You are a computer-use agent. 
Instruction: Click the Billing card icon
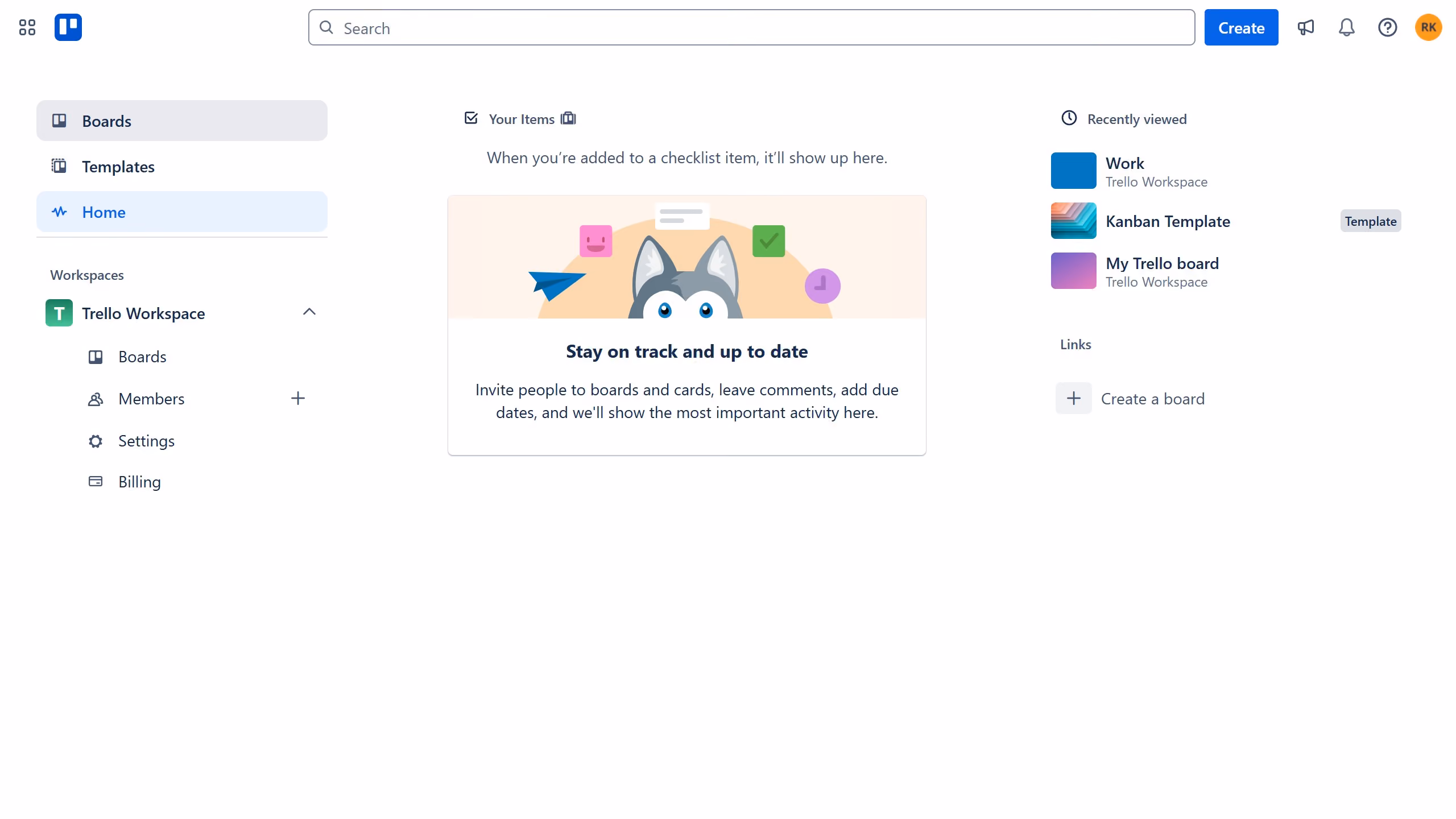pyautogui.click(x=96, y=482)
